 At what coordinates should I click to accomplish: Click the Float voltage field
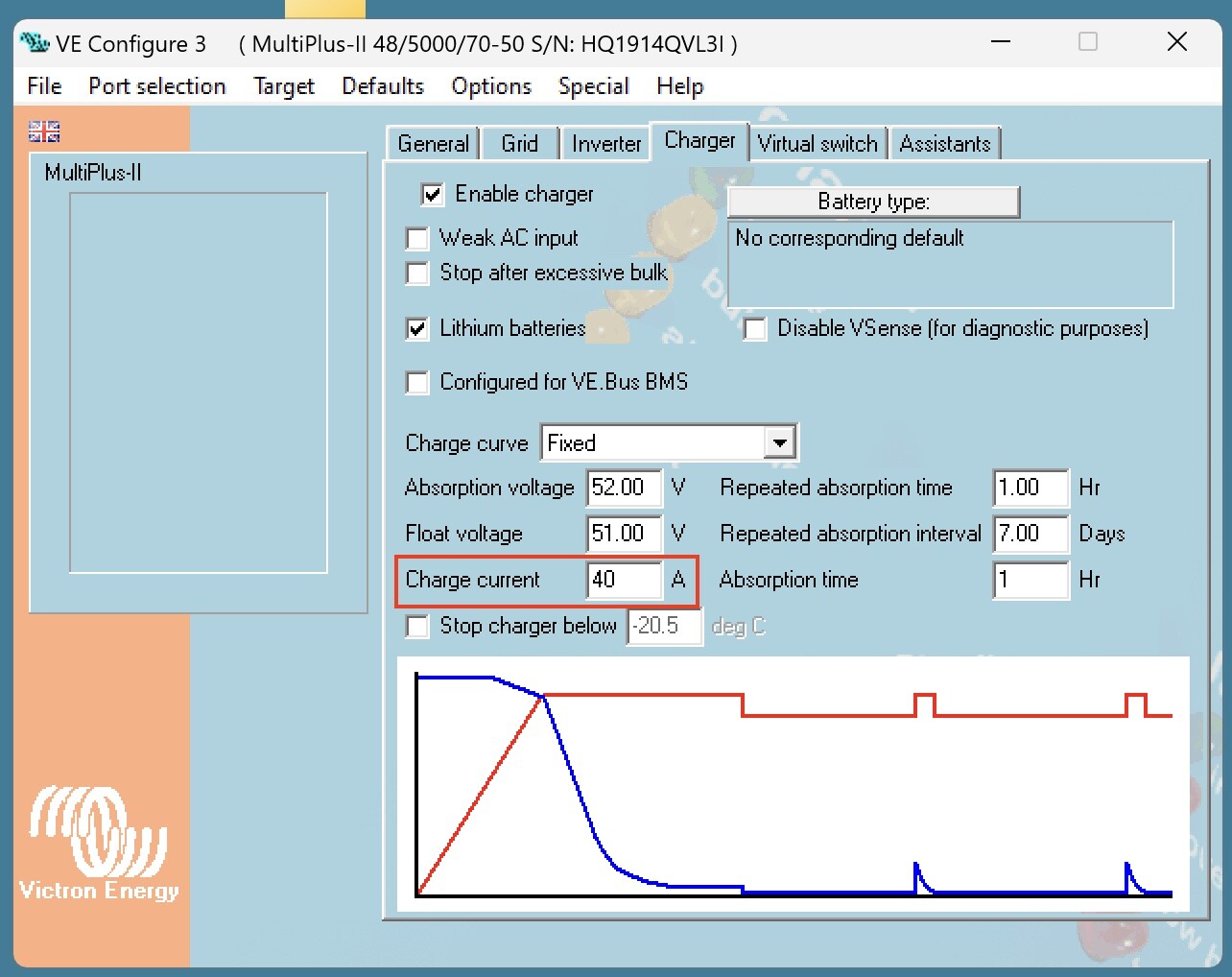625,534
